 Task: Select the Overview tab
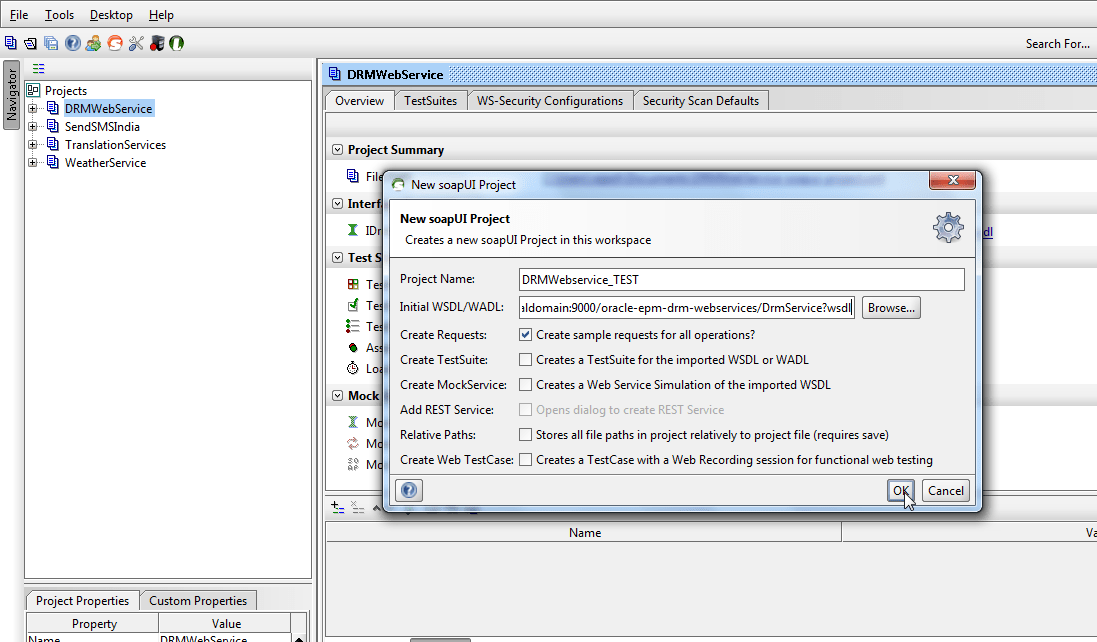360,101
